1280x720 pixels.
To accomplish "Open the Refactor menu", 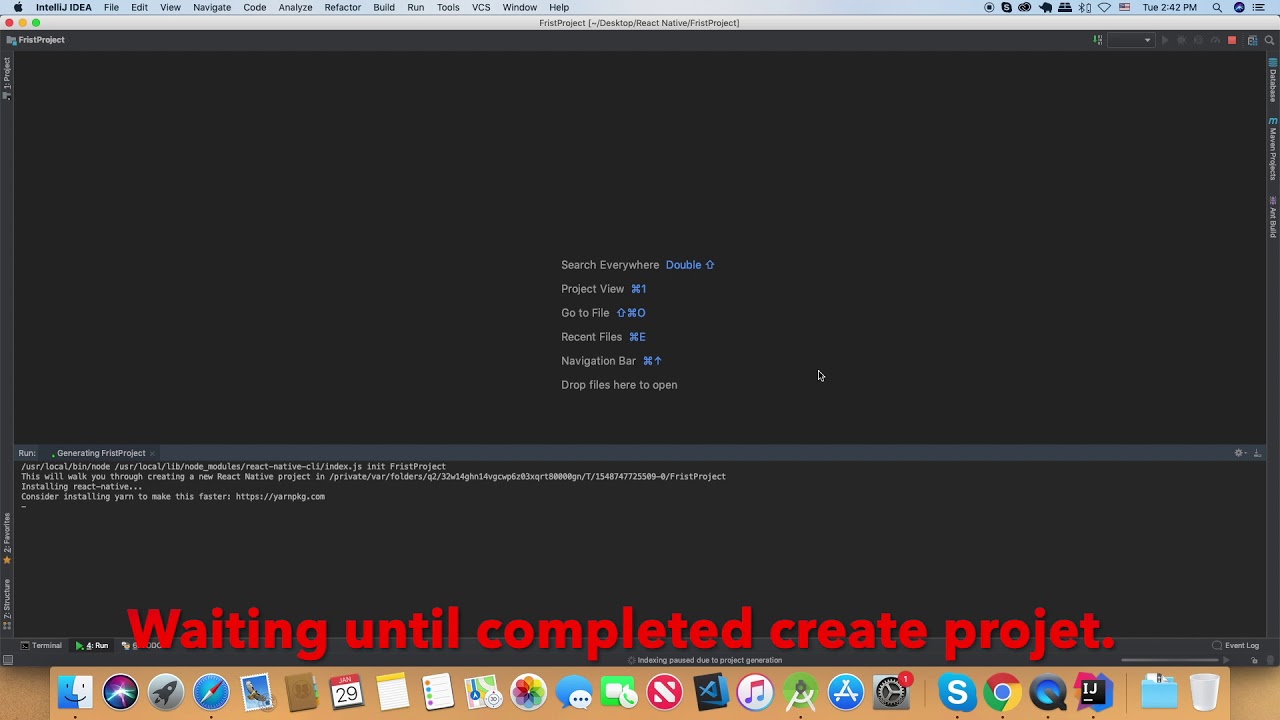I will click(x=342, y=7).
